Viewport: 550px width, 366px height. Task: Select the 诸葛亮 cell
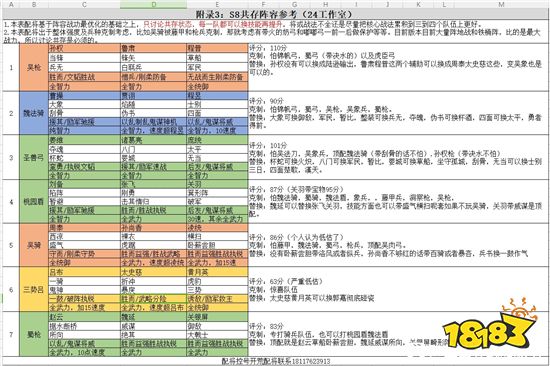coord(154,140)
